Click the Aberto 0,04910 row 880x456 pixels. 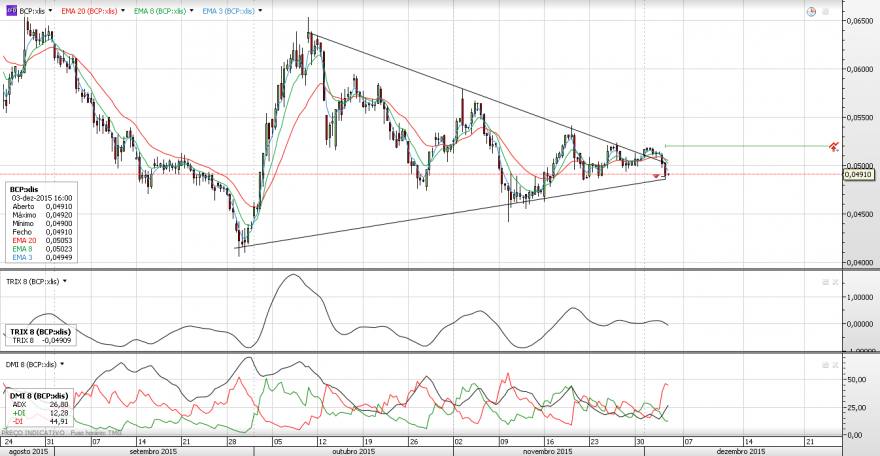[42, 206]
